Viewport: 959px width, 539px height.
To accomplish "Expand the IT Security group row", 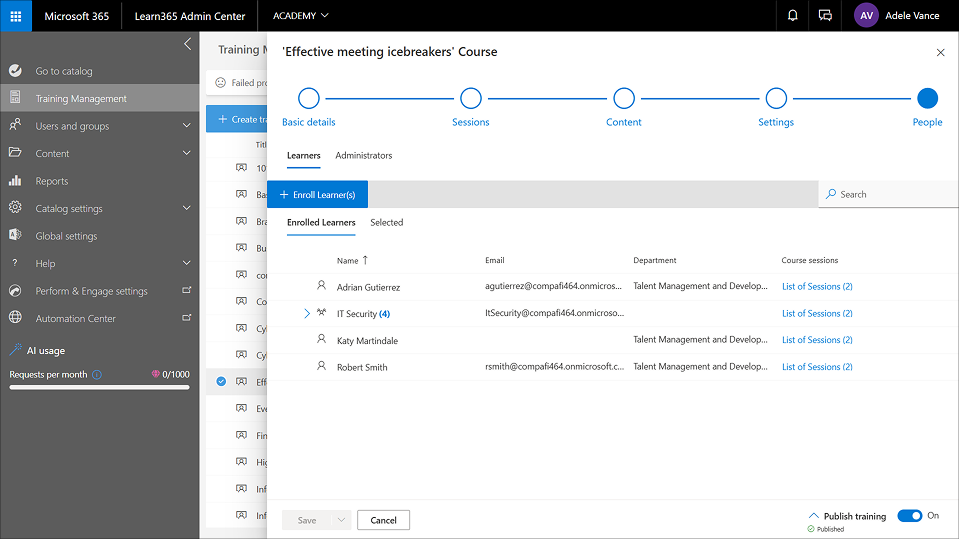I will point(306,313).
